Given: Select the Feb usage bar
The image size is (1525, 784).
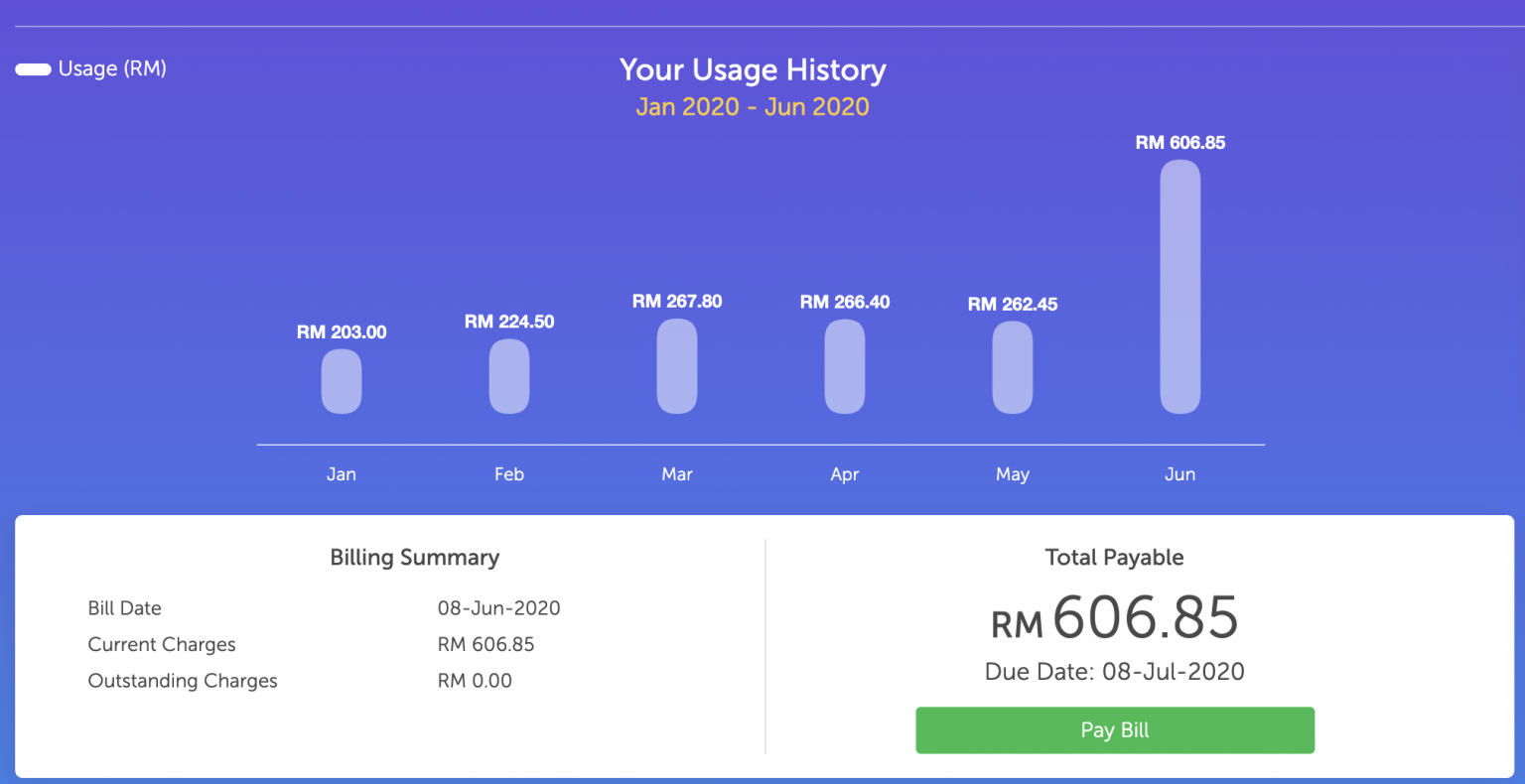Looking at the screenshot, I should [508, 377].
